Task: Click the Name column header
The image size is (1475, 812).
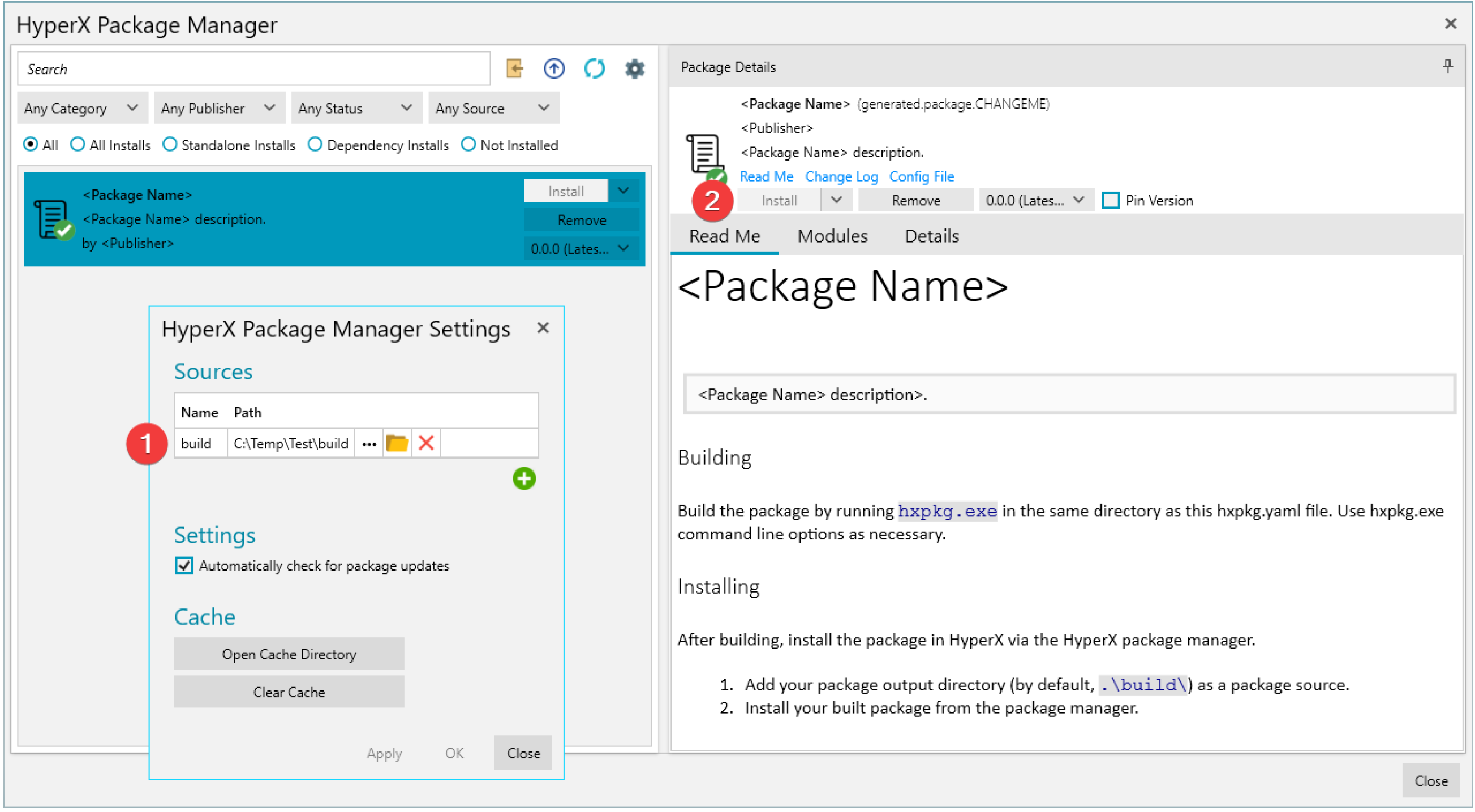Action: pyautogui.click(x=199, y=413)
